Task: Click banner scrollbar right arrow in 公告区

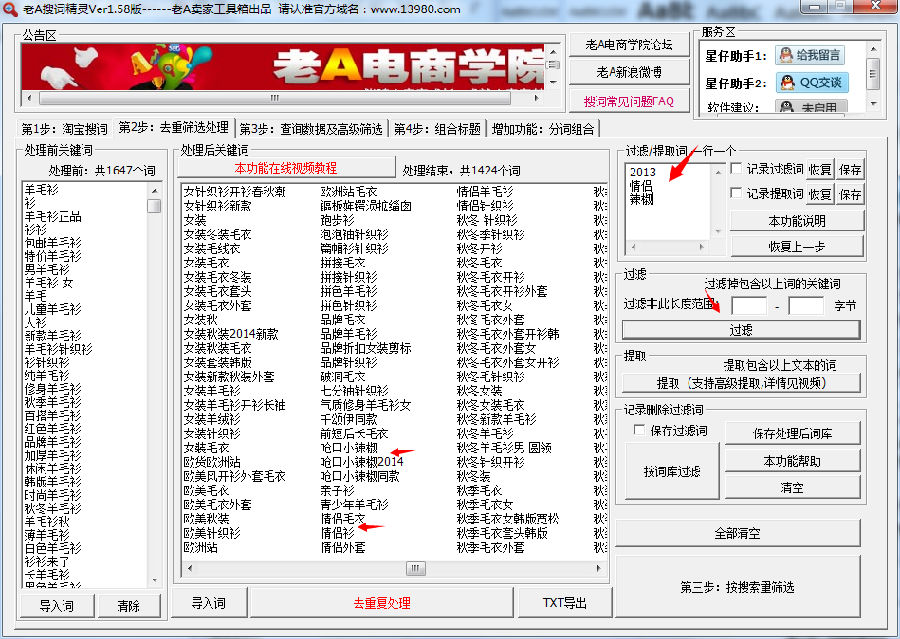Action: coord(536,98)
